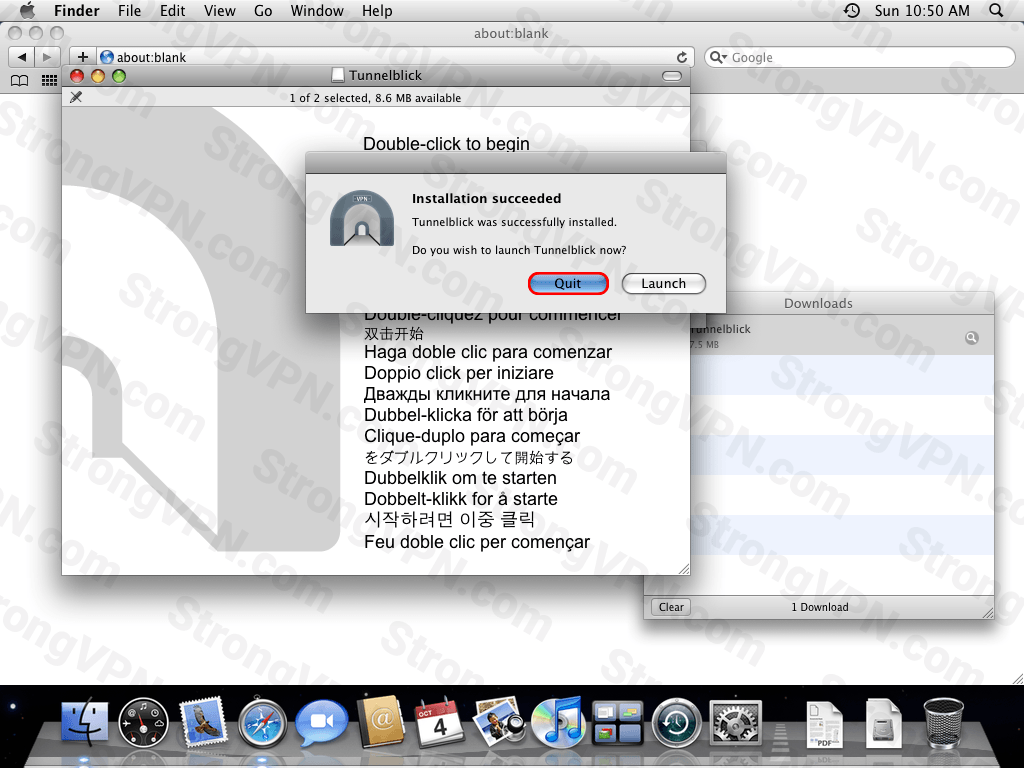
Task: Click the "1 Download" status text
Action: [820, 607]
